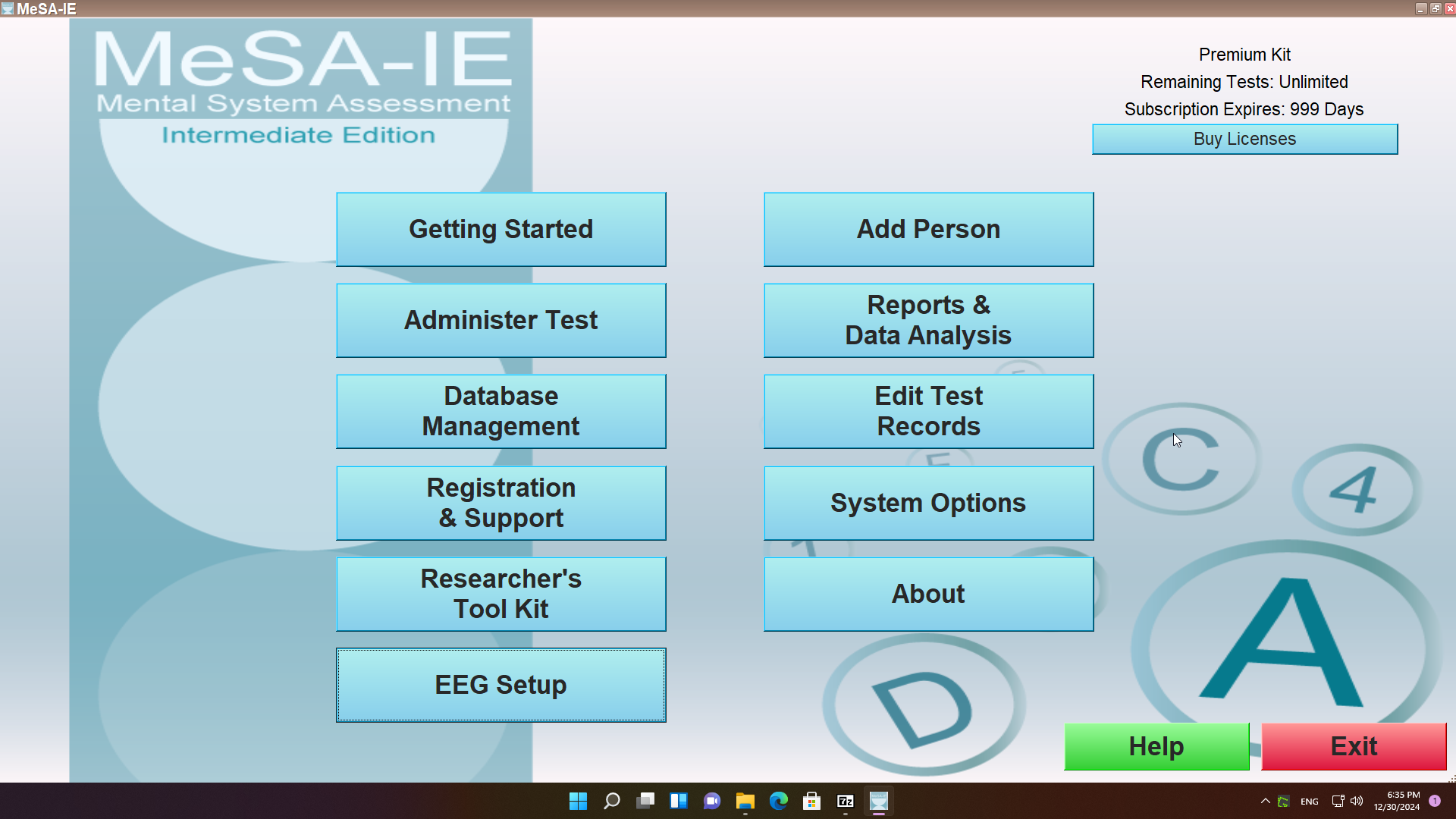The height and width of the screenshot is (819, 1456).
Task: Switch the ENG input language indicator
Action: click(x=1309, y=802)
